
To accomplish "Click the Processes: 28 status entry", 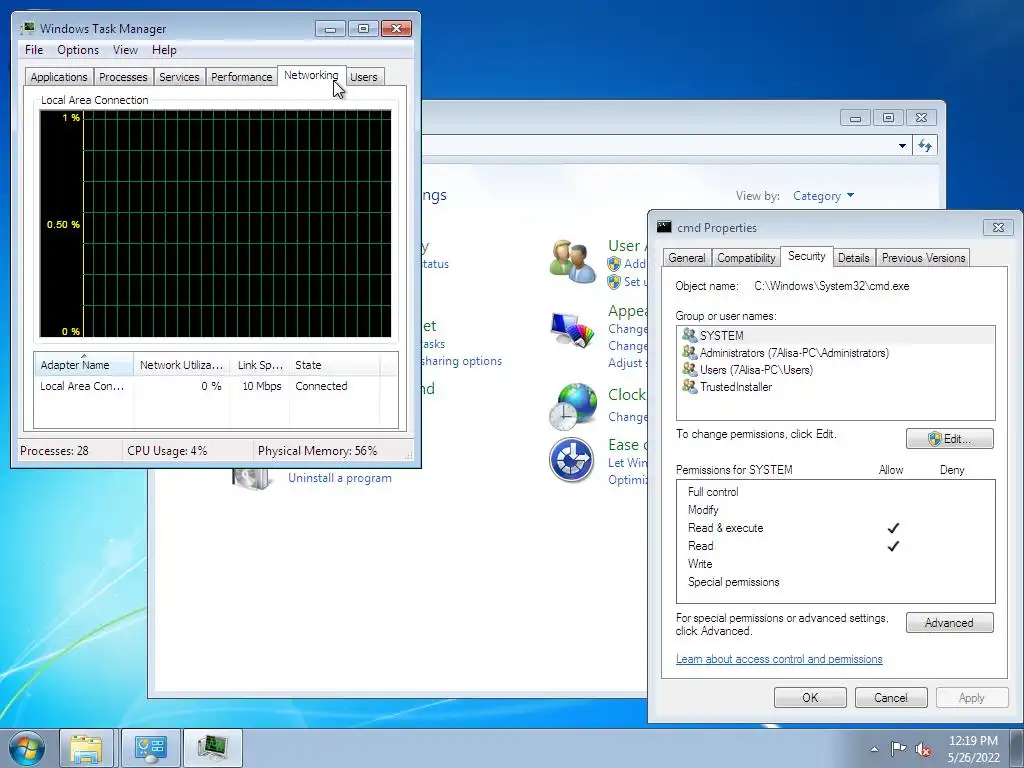I will [x=54, y=451].
